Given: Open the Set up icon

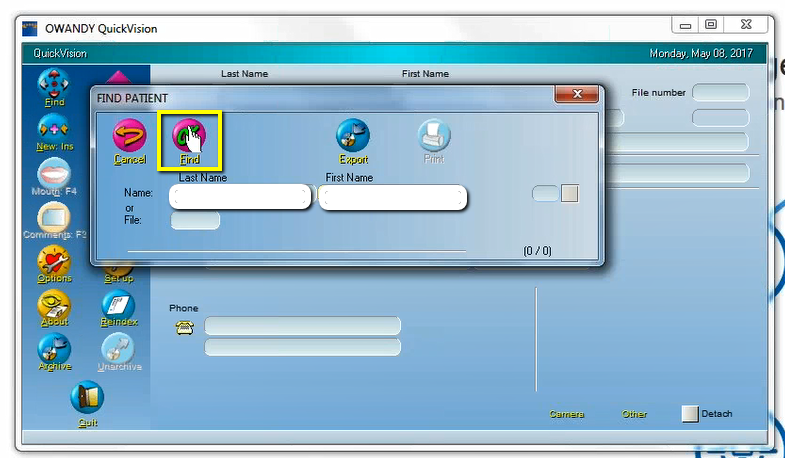Looking at the screenshot, I should click(119, 273).
